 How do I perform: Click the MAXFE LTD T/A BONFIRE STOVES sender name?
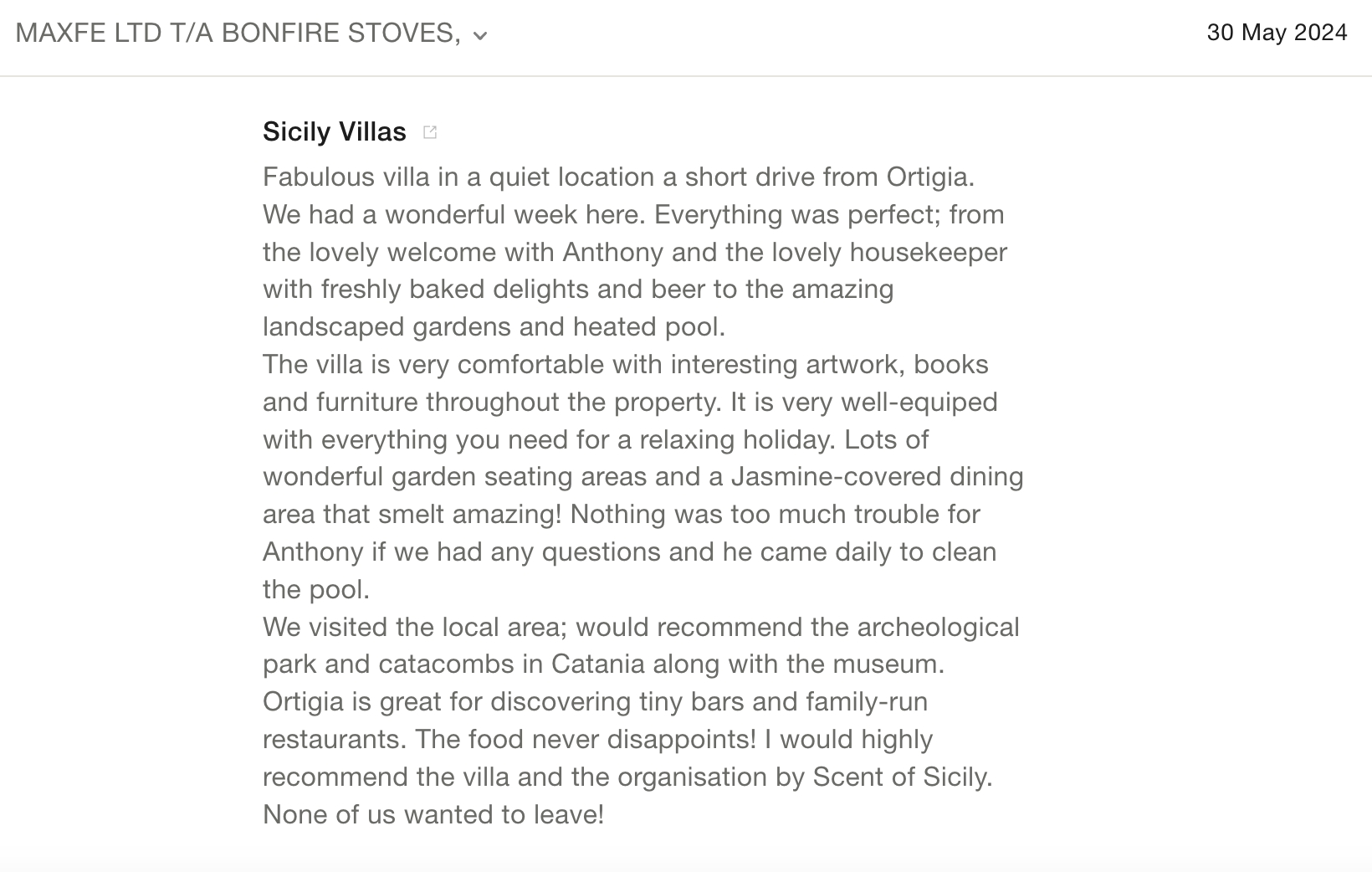[x=238, y=33]
